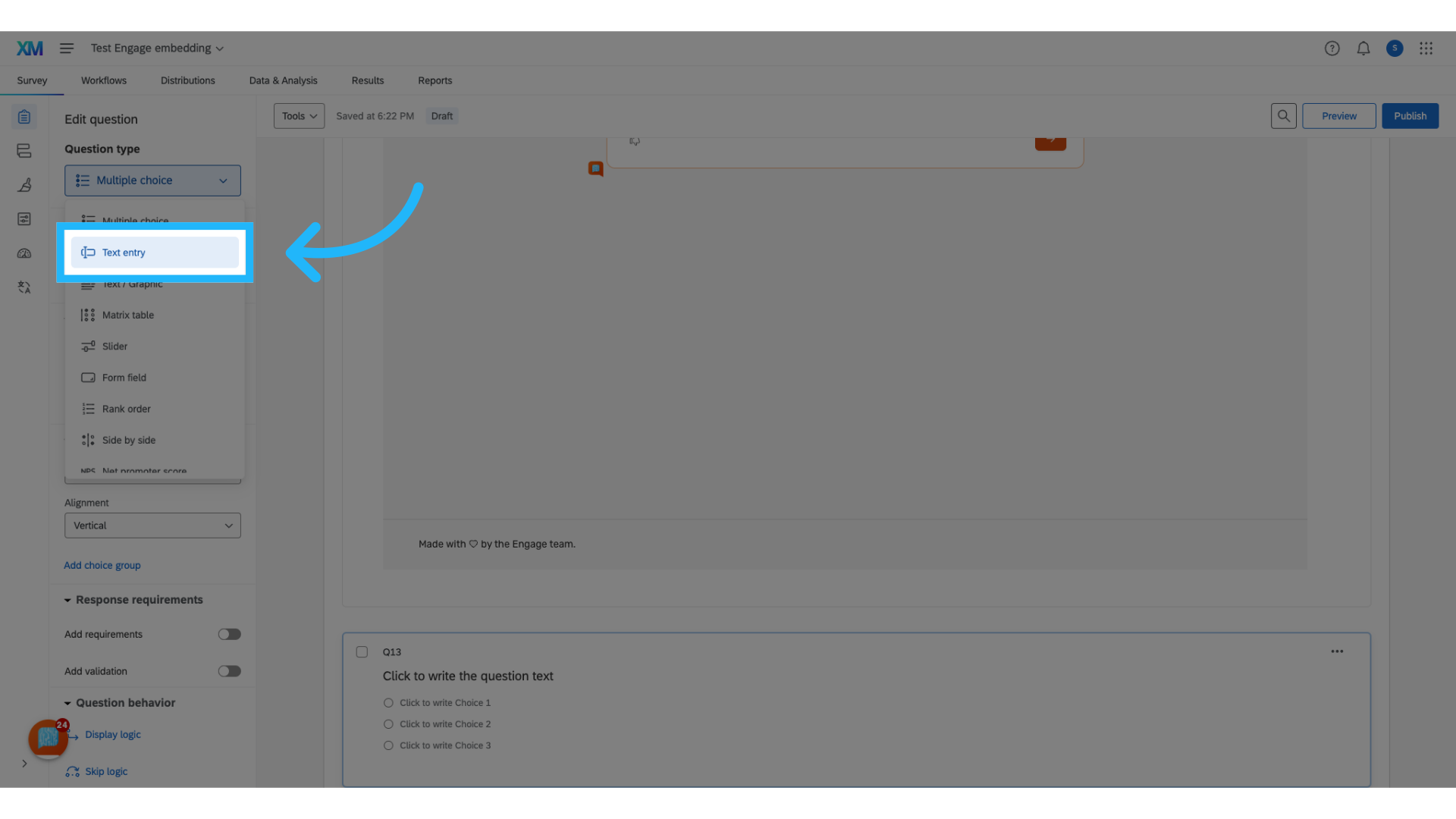The image size is (1456, 819).
Task: Open Multiple choice question type dropdown
Action: (x=152, y=180)
